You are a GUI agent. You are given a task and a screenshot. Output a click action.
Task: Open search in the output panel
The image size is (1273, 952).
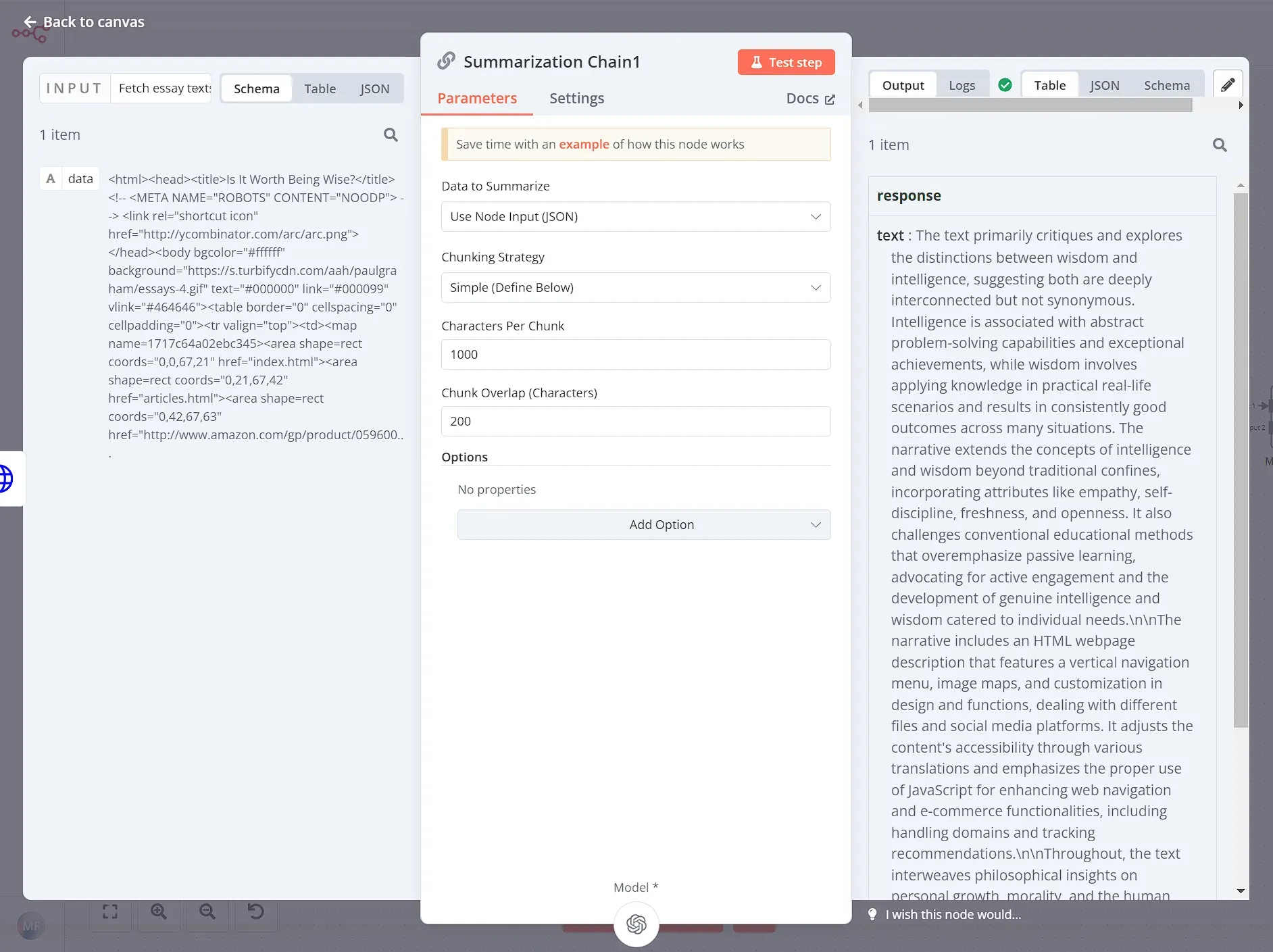click(x=1220, y=145)
